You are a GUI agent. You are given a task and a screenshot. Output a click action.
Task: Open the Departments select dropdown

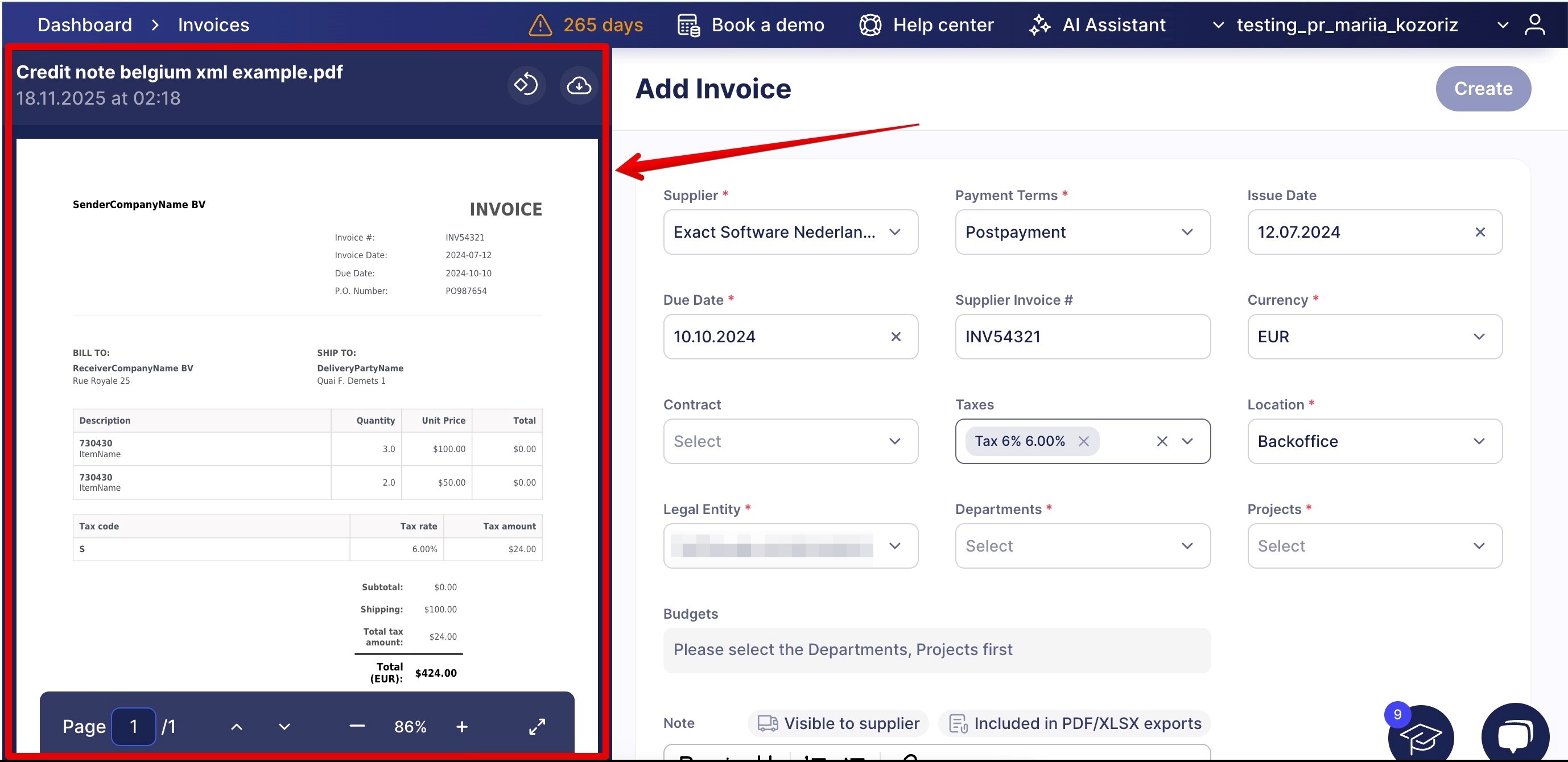pyautogui.click(x=1082, y=546)
